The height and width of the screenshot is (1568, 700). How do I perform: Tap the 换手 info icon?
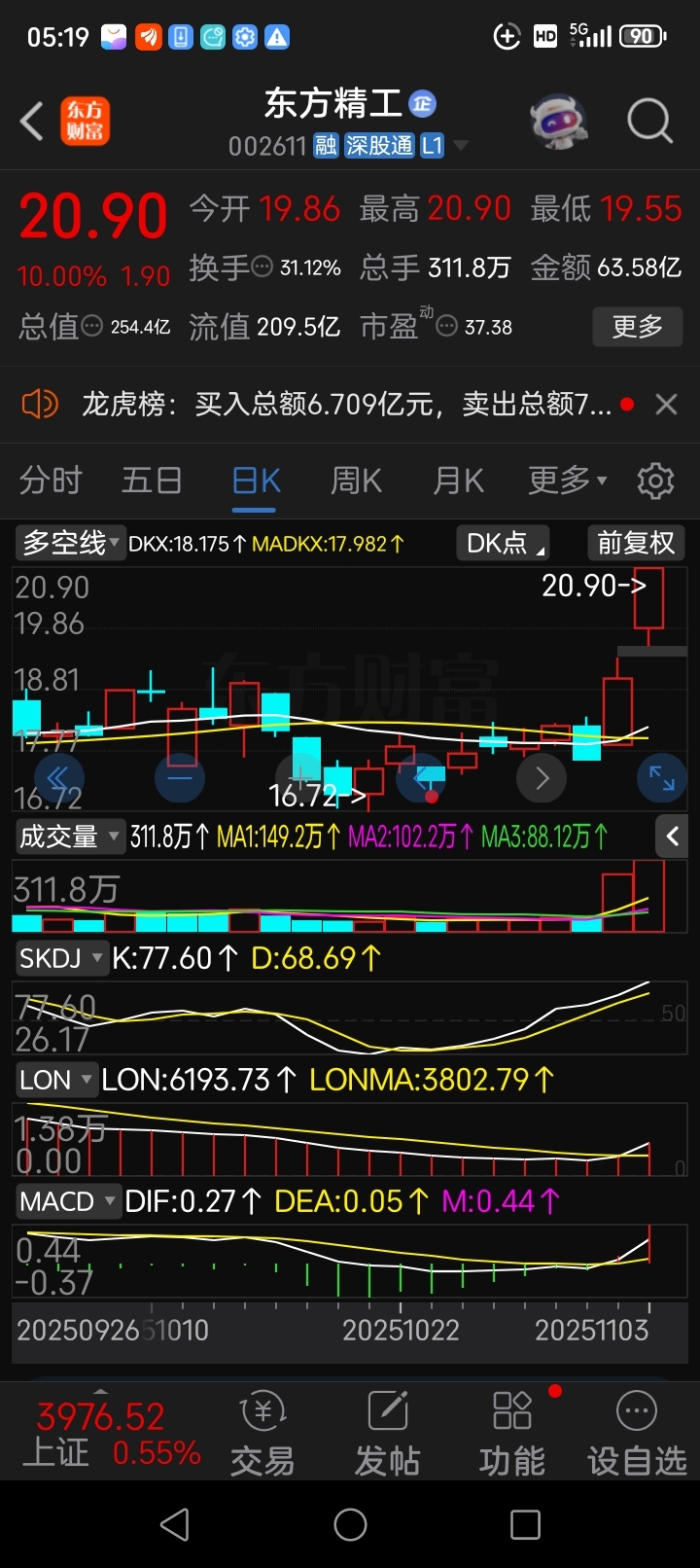pos(262,267)
